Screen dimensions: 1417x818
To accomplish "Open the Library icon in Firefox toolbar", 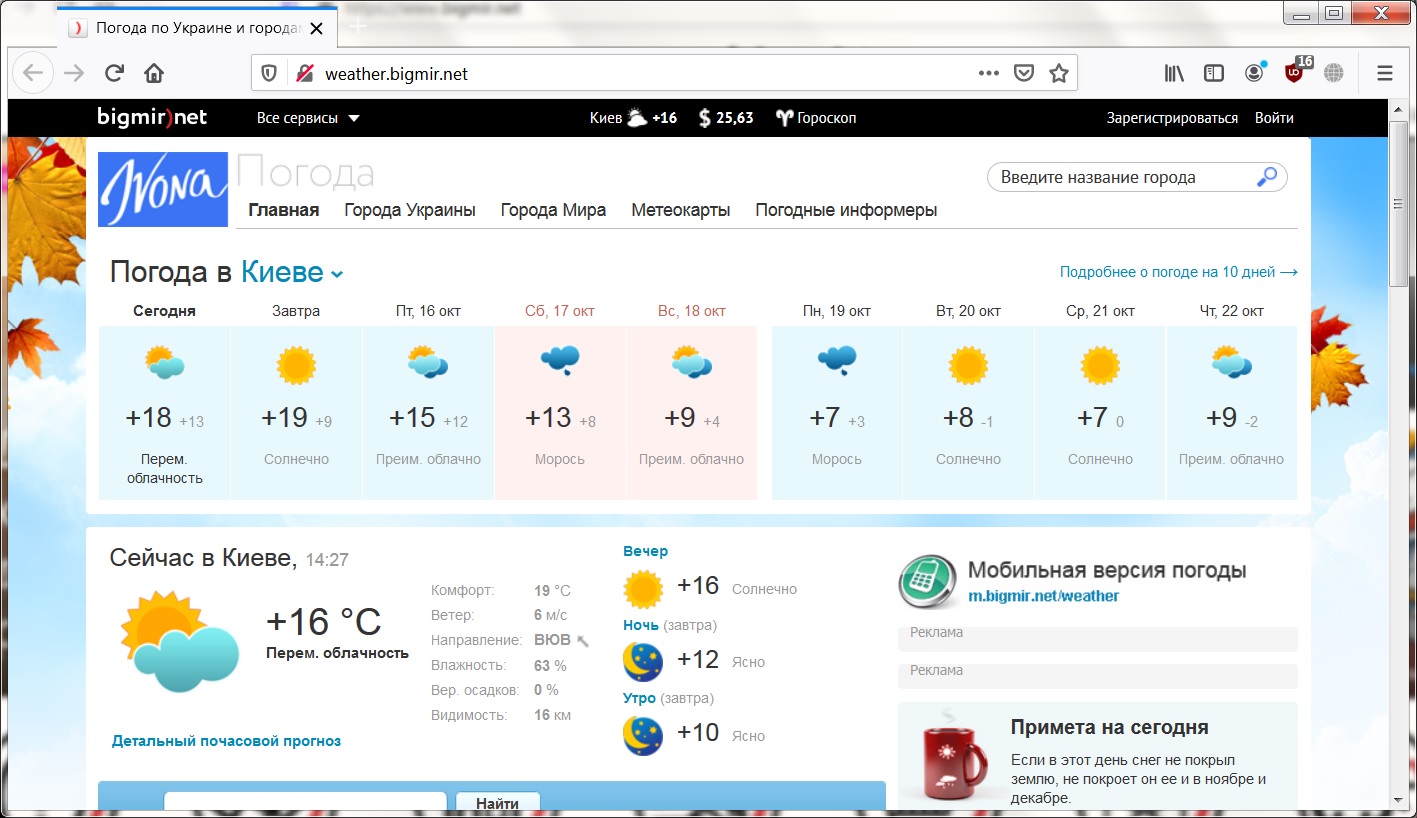I will [x=1174, y=73].
